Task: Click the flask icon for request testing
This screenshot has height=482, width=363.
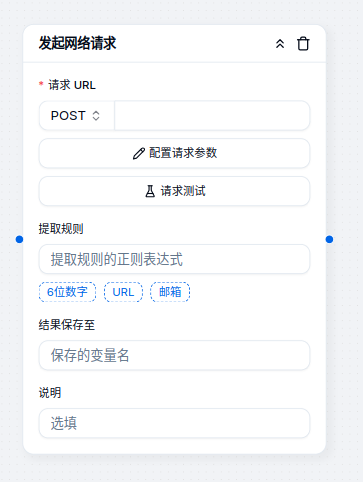Action: pyautogui.click(x=150, y=191)
